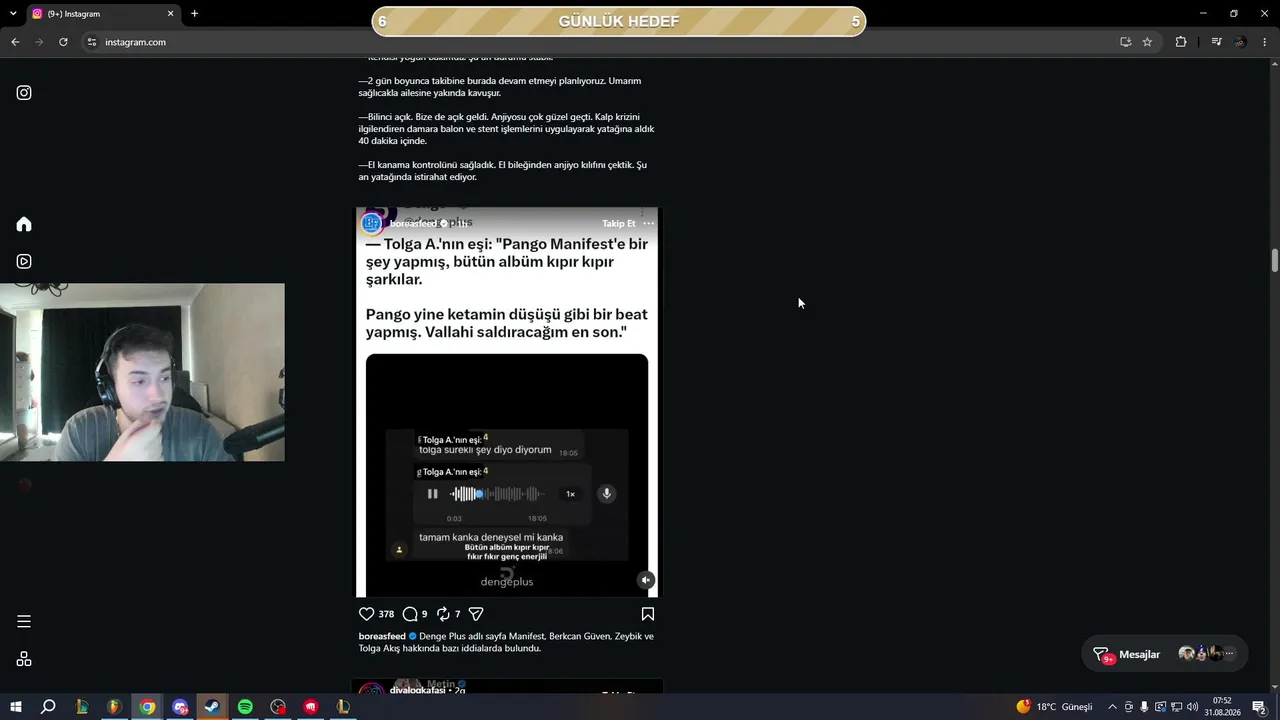Open the Meta apps grid icon
Viewport: 1280px width, 720px height.
click(x=24, y=659)
